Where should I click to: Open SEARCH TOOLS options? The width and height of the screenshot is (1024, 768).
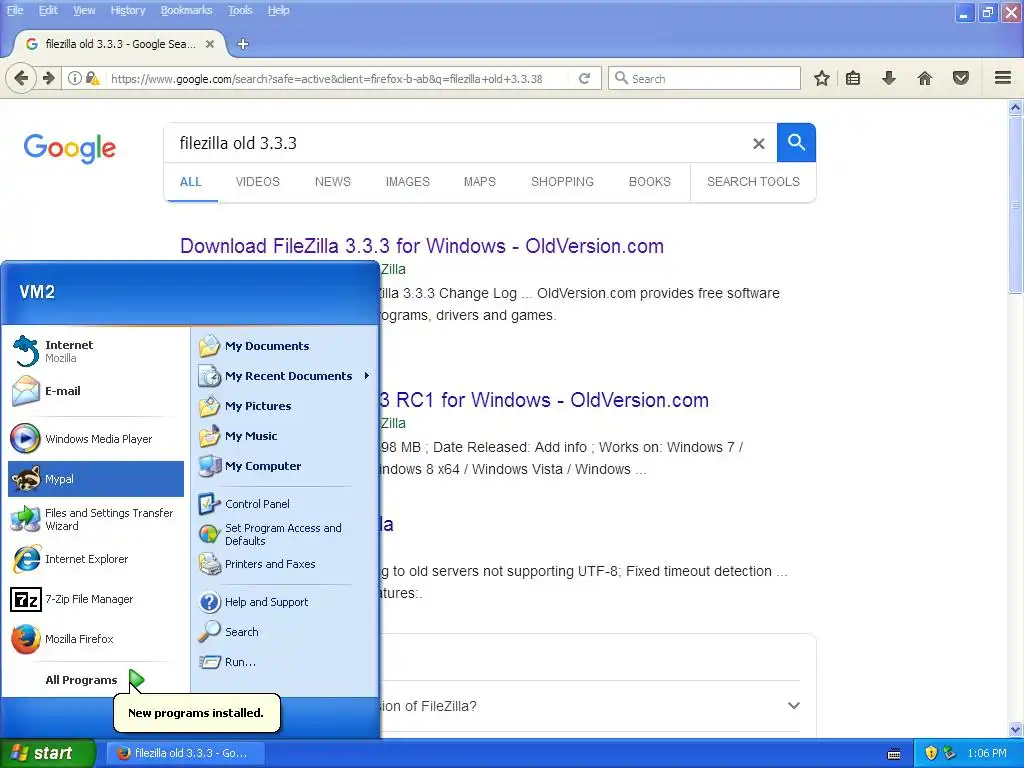(x=753, y=182)
